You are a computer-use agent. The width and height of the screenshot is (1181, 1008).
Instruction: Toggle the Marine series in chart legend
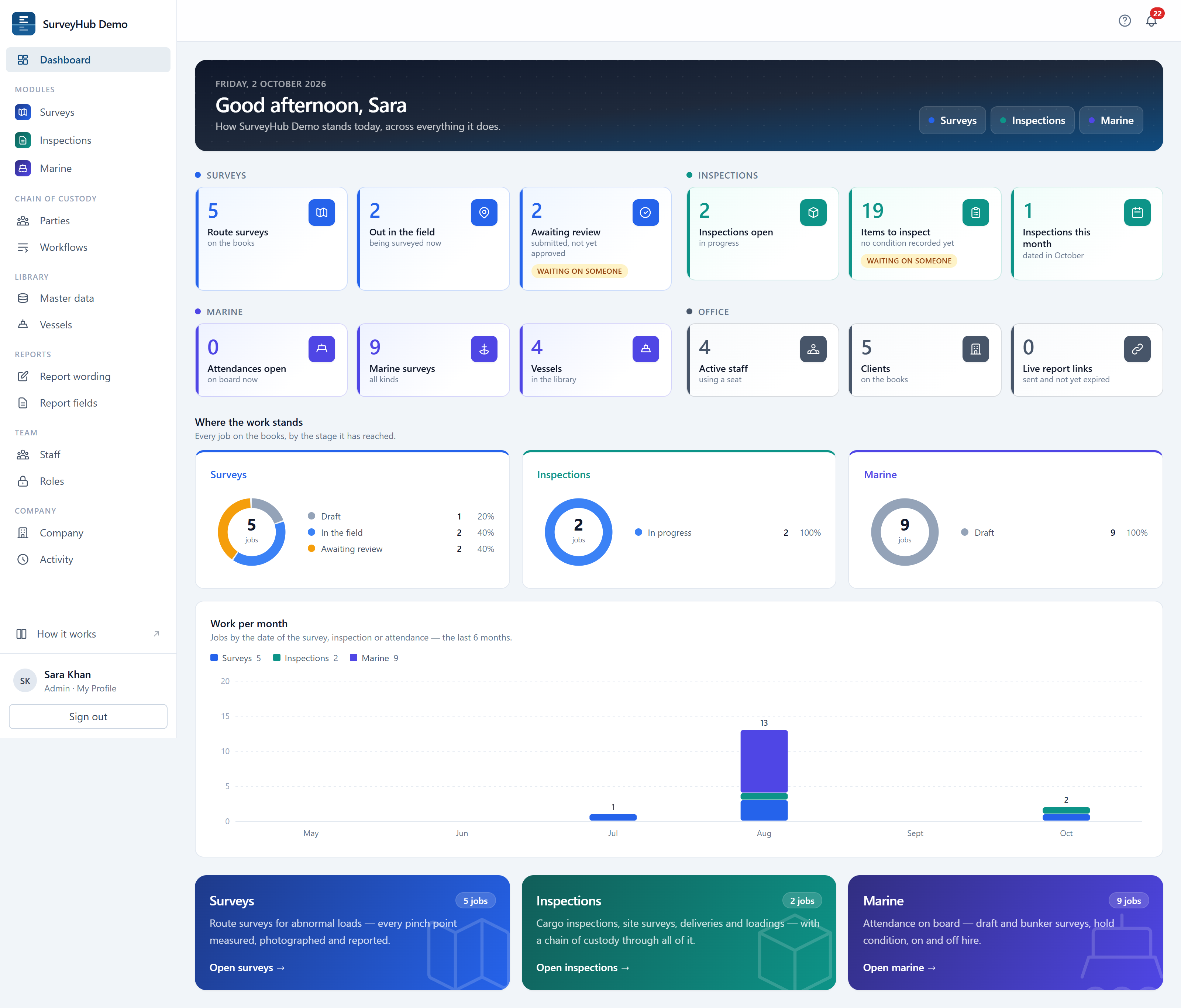[x=374, y=658]
